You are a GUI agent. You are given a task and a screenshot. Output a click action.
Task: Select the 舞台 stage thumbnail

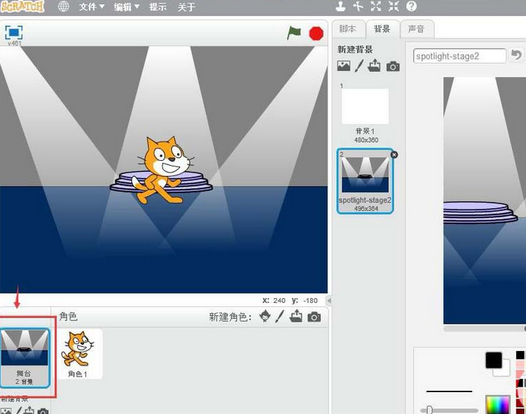(x=25, y=358)
